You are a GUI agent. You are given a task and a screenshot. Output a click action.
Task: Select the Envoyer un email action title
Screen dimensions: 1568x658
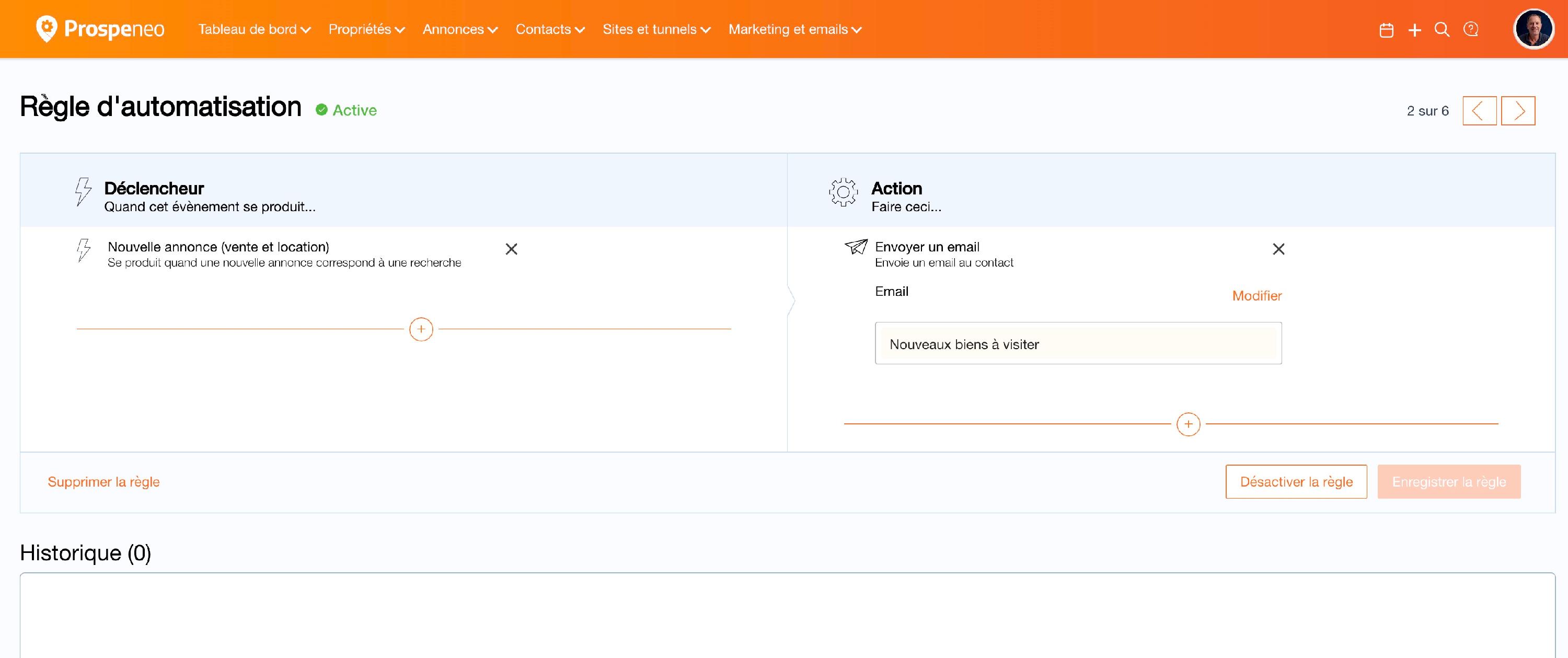coord(927,247)
